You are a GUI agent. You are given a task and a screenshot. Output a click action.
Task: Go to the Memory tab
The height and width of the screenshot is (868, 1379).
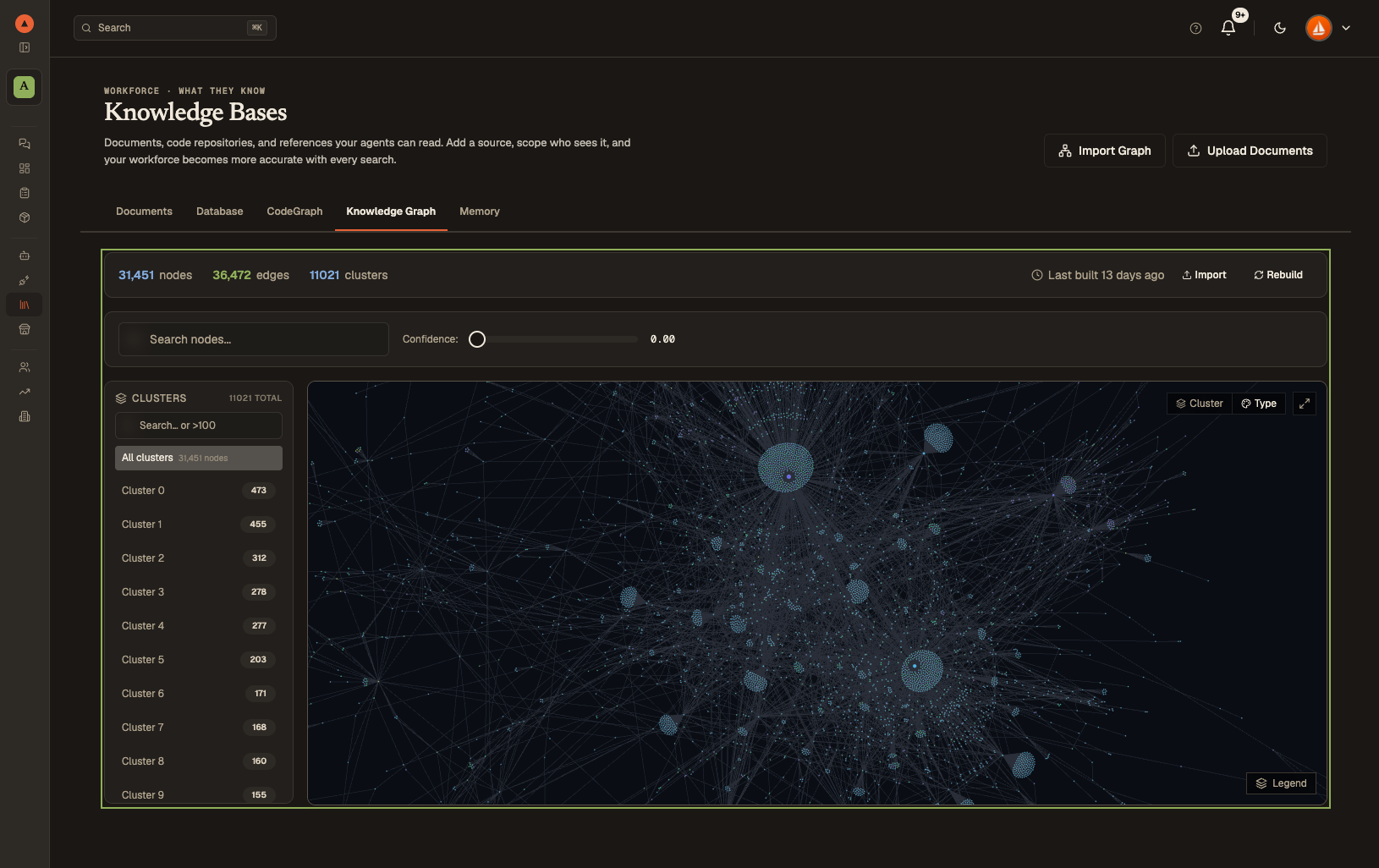(x=480, y=212)
